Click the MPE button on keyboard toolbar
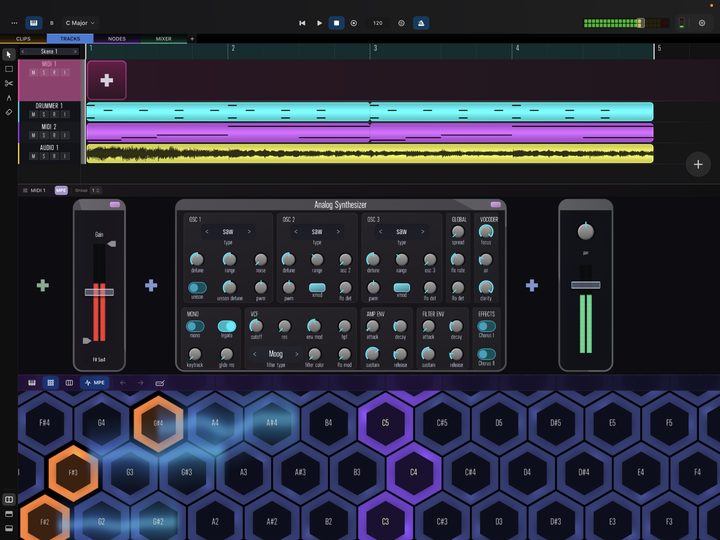 (x=95, y=382)
